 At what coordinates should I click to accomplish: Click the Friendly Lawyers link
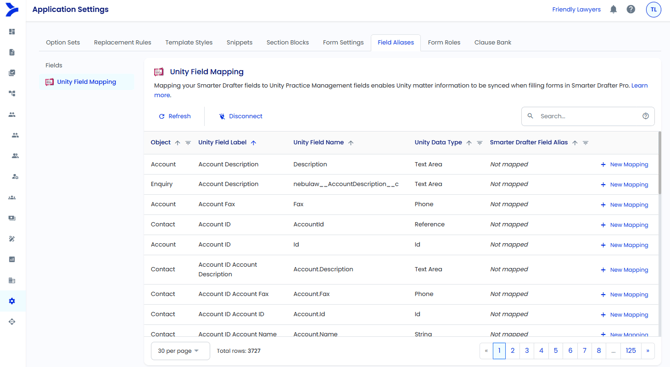576,9
